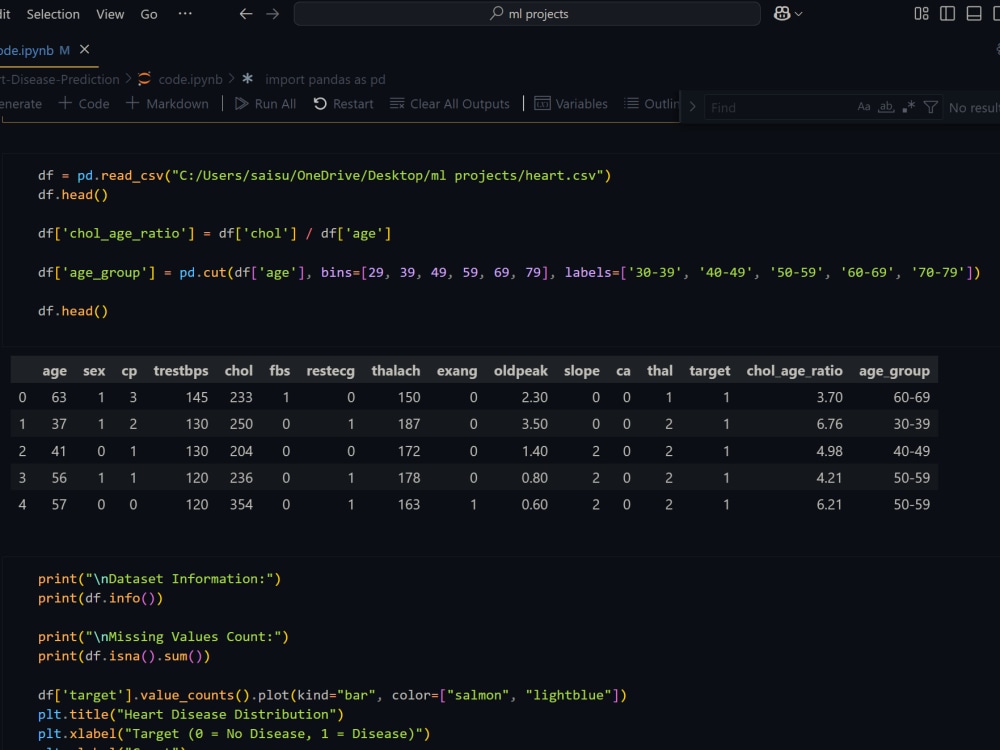Viewport: 1000px width, 750px height.
Task: Click the 187 thalach value
Action: [409, 424]
